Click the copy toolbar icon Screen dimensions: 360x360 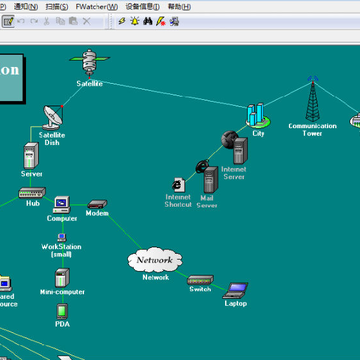coord(60,21)
